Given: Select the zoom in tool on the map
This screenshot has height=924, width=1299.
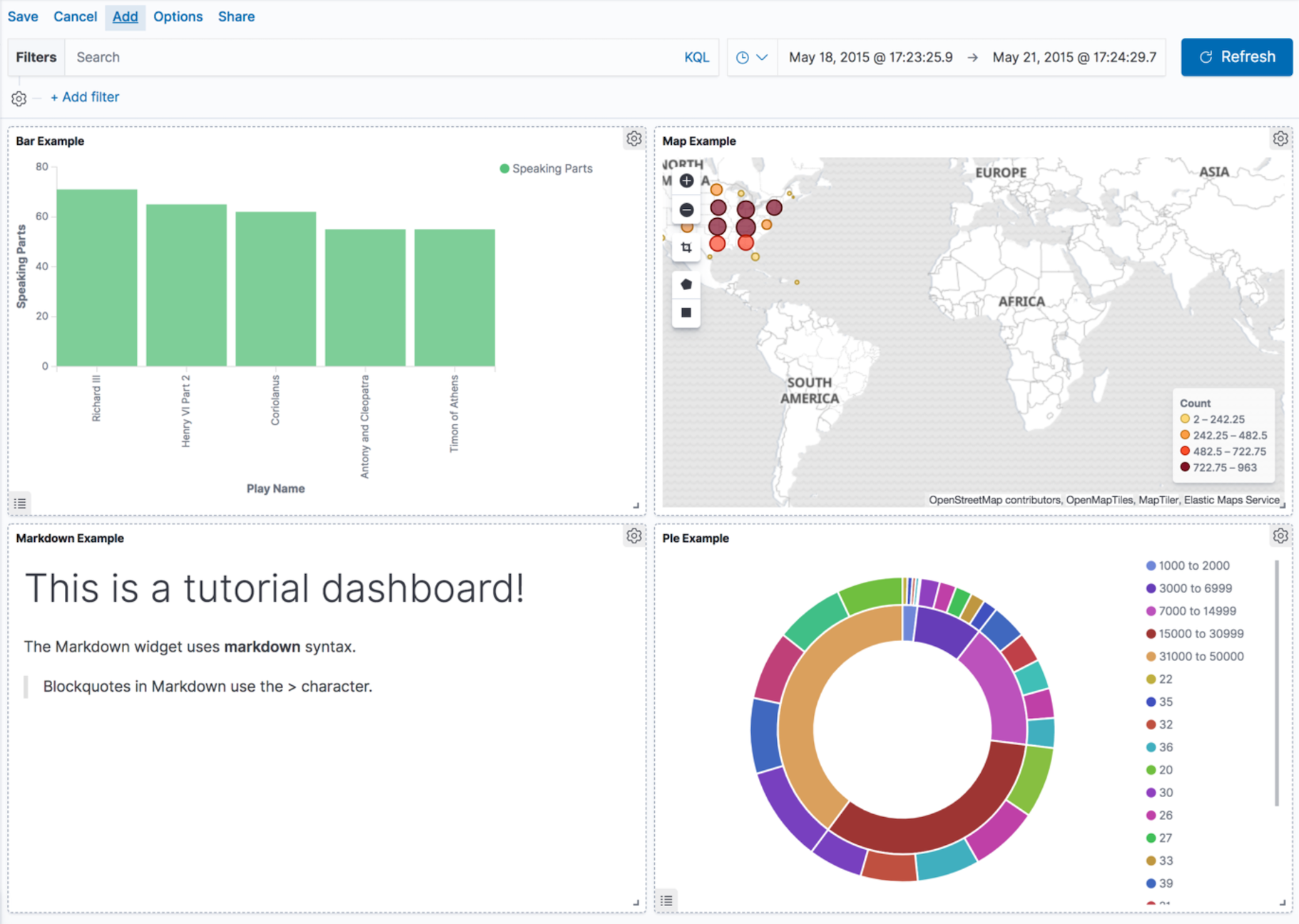Looking at the screenshot, I should [686, 180].
